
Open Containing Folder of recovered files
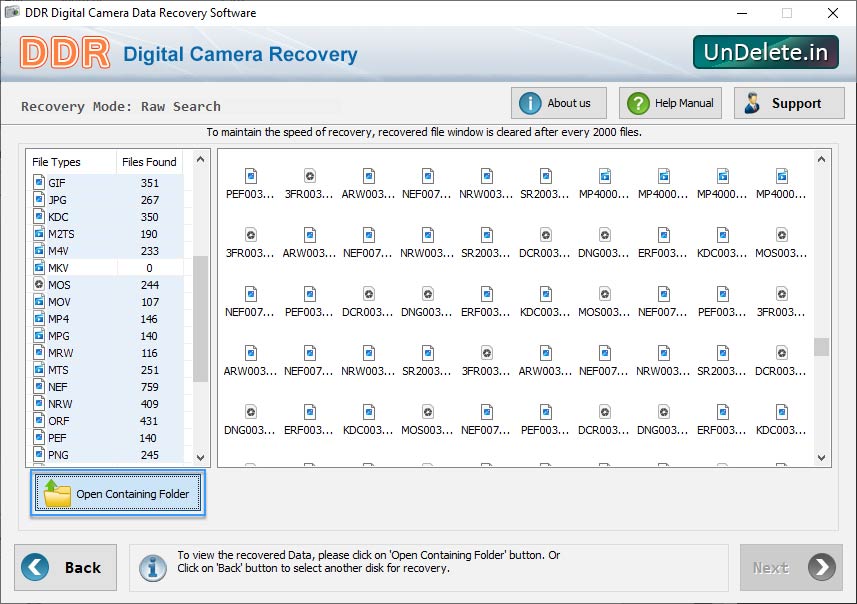click(118, 493)
